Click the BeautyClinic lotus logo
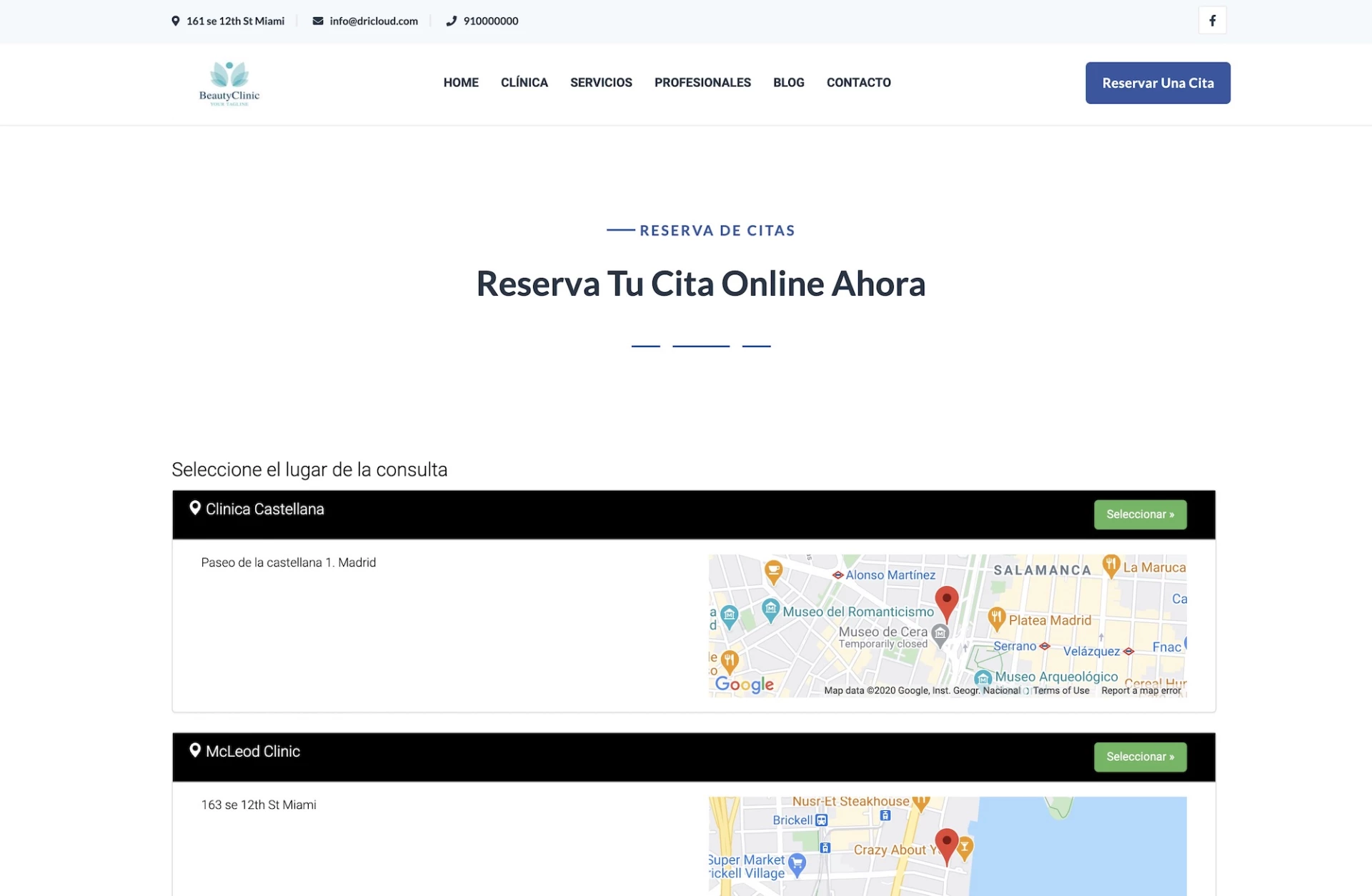The width and height of the screenshot is (1372, 896). click(x=228, y=81)
